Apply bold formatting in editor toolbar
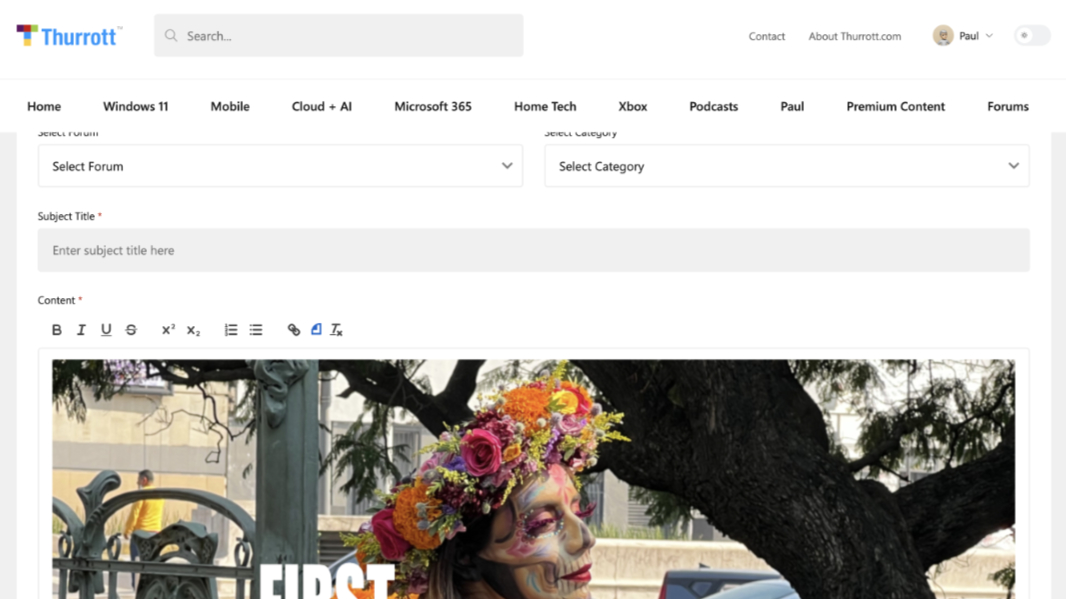The width and height of the screenshot is (1066, 599). pos(56,330)
